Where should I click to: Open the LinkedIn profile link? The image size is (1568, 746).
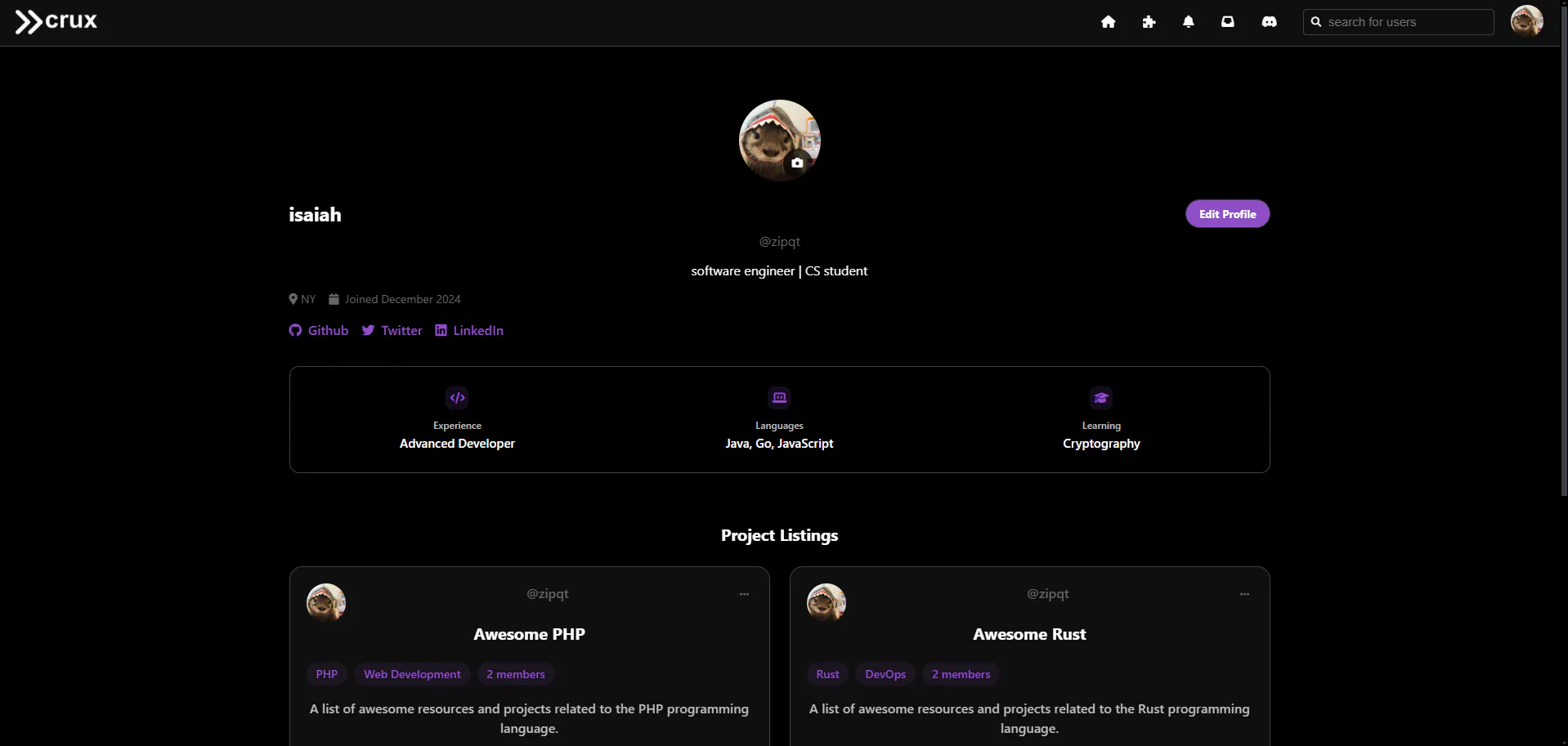click(469, 330)
